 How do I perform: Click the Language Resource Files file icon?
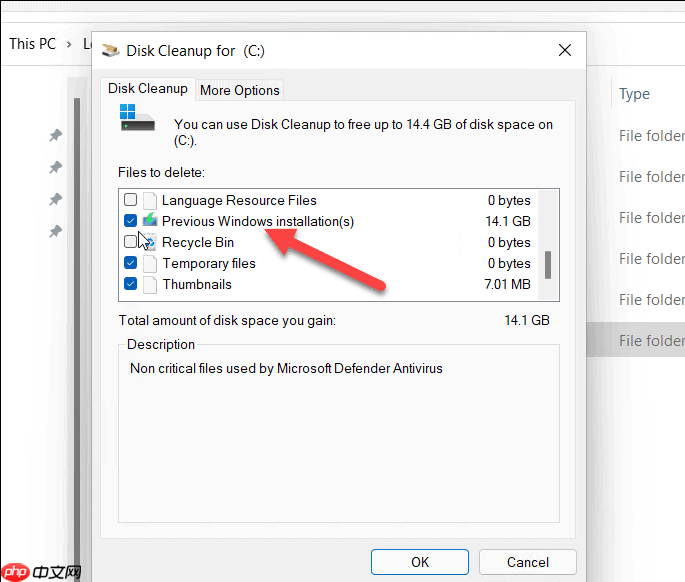tap(150, 200)
